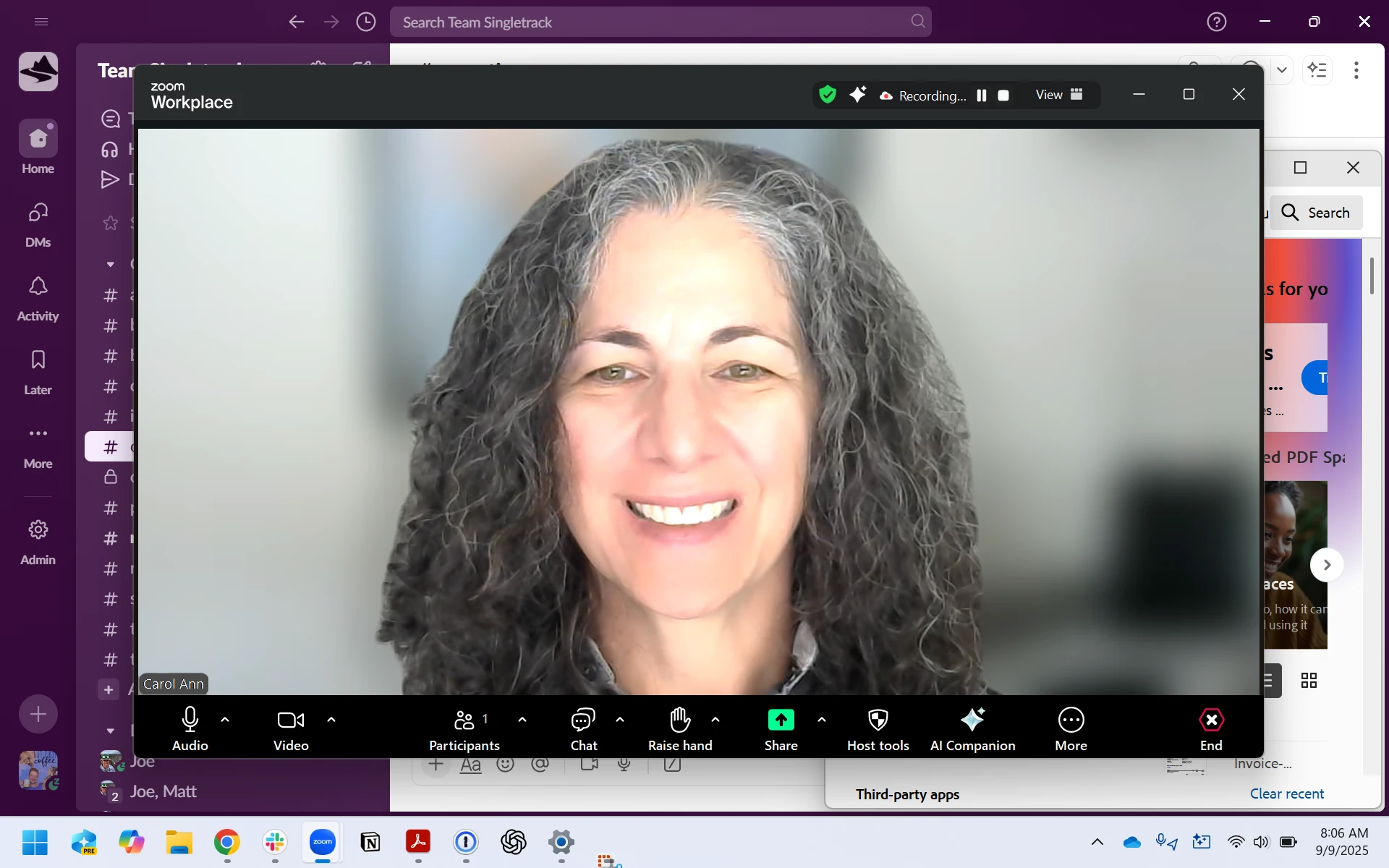
Task: End the Zoom meeting
Action: (1211, 728)
